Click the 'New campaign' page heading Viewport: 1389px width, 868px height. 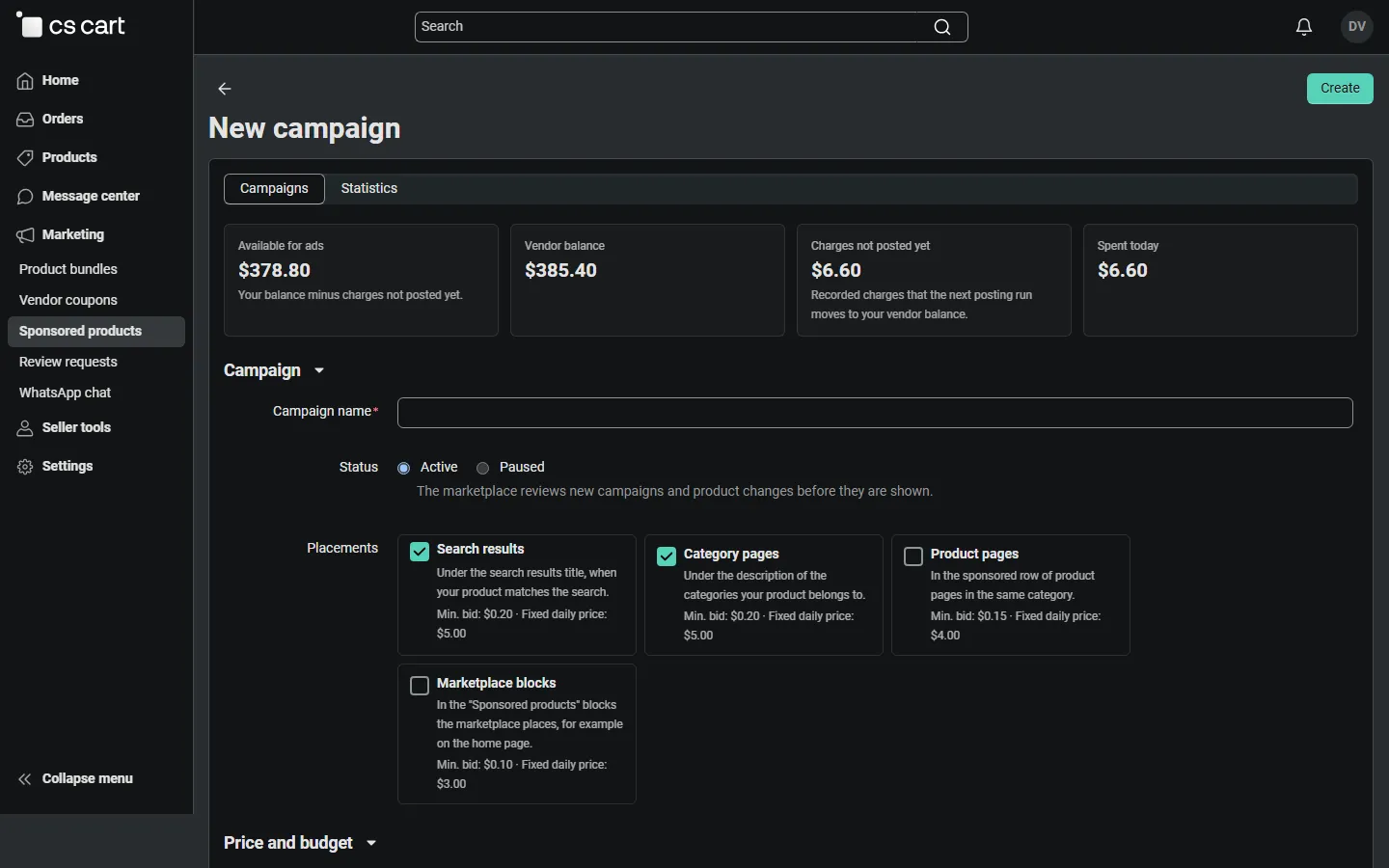pos(305,129)
